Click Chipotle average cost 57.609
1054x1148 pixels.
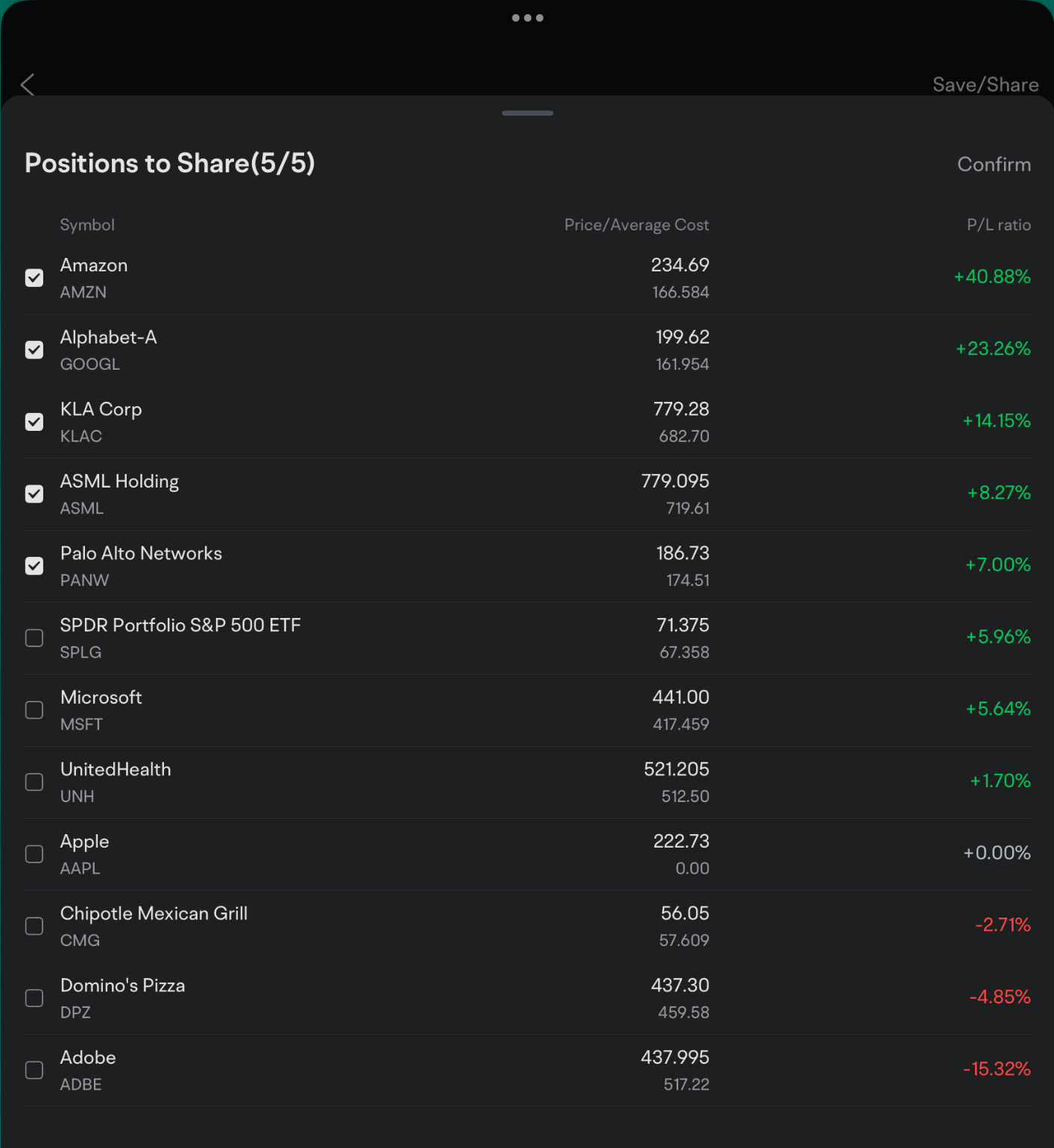point(684,941)
